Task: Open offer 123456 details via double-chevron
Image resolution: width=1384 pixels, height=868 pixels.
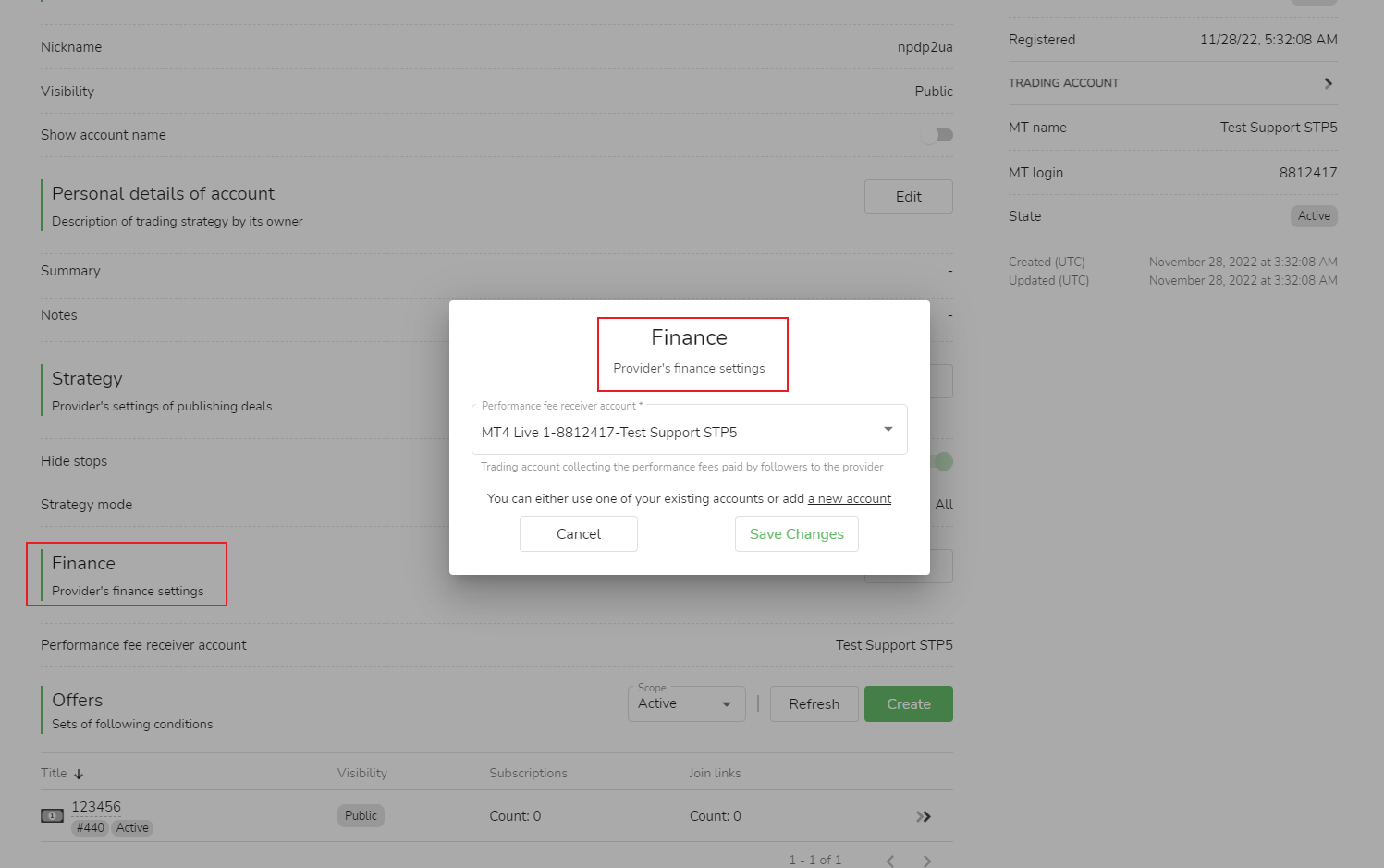Action: point(923,816)
